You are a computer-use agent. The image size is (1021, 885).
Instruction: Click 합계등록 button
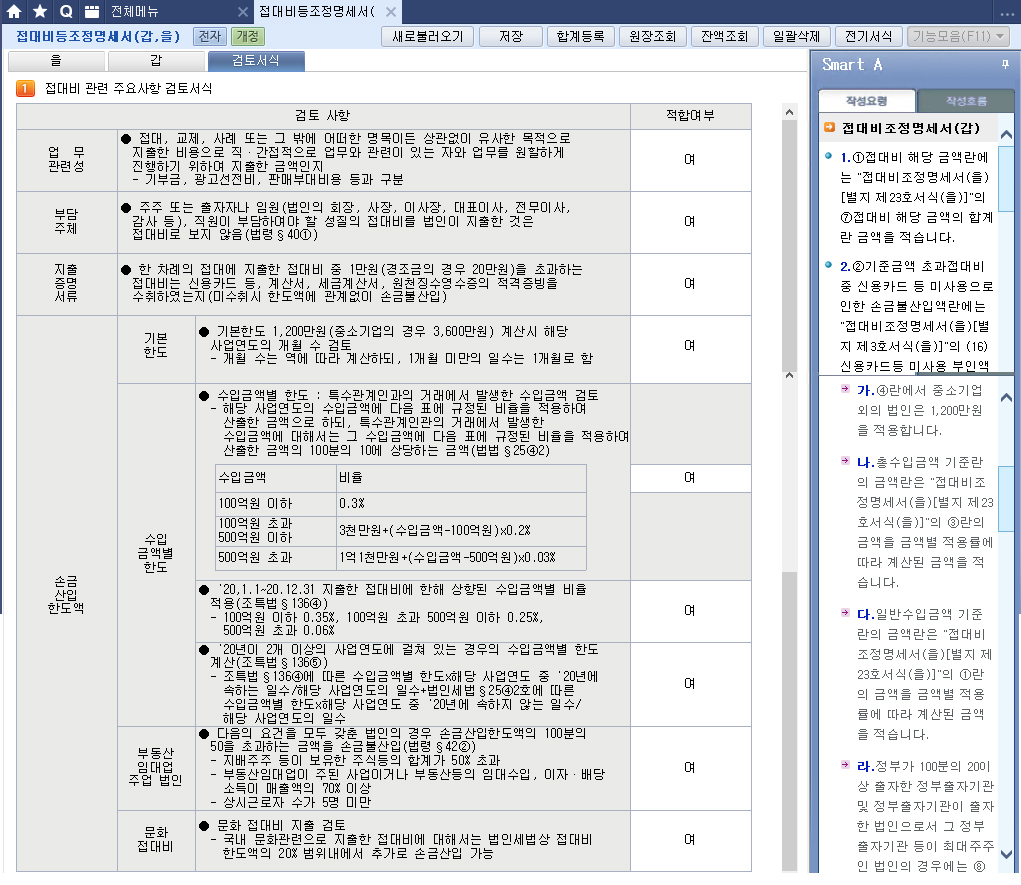tap(580, 36)
